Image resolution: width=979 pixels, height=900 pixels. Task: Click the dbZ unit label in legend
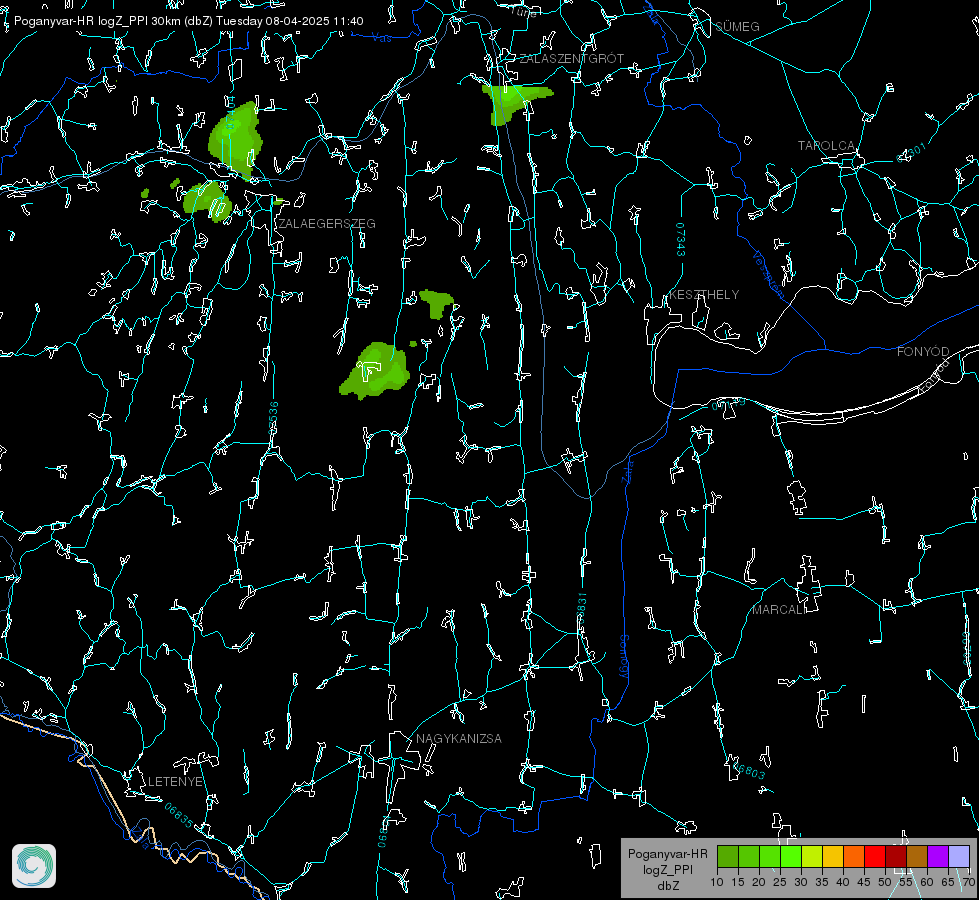pyautogui.click(x=667, y=886)
